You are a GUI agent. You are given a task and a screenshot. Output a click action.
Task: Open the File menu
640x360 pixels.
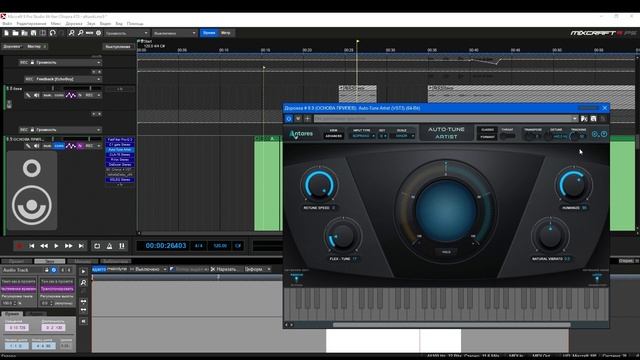7,24
